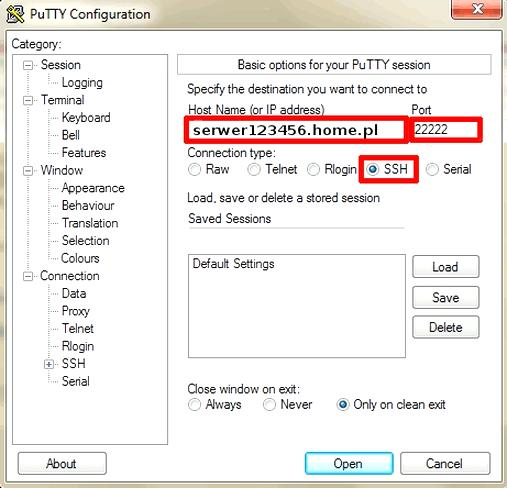Open the Features settings category
Viewport: 507px width, 488px height.
(x=84, y=153)
